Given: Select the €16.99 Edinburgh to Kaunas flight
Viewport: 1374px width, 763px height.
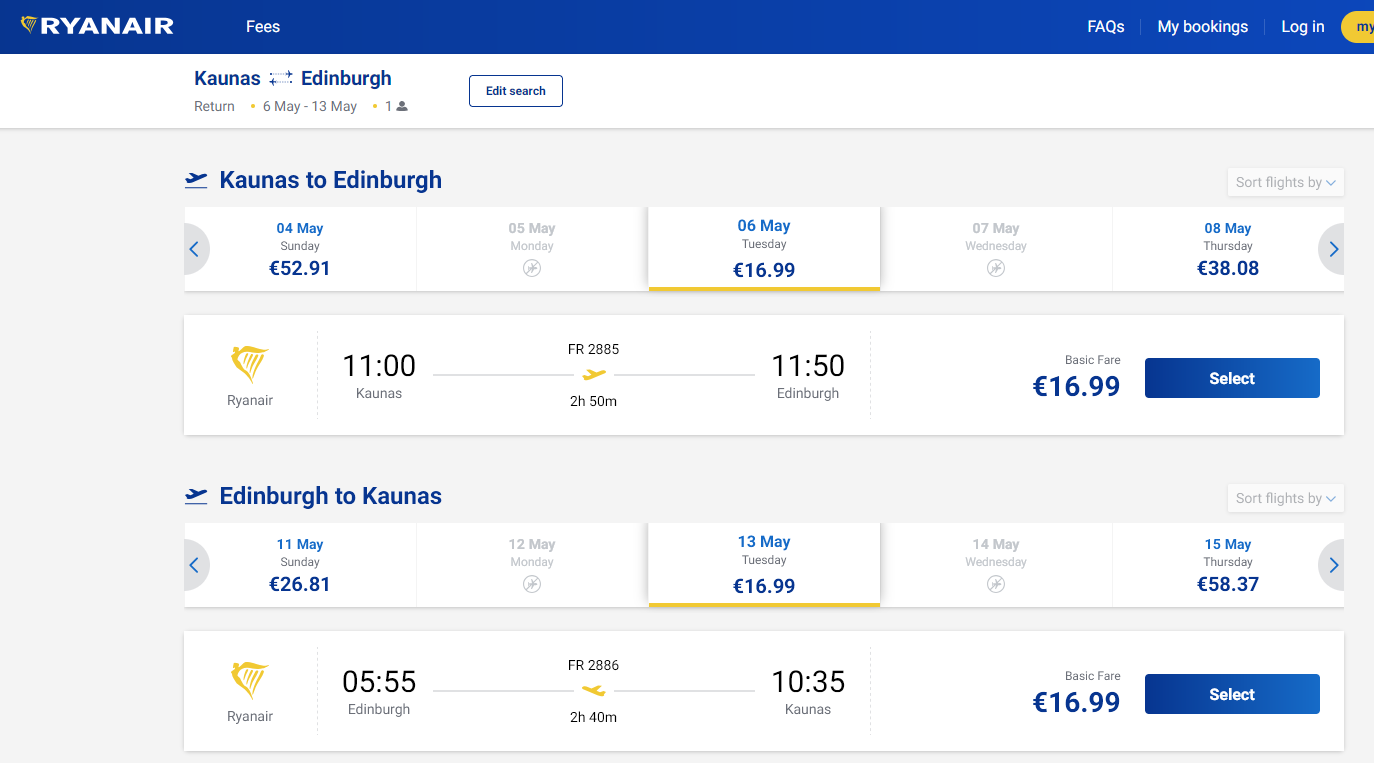Looking at the screenshot, I should click(x=1231, y=694).
